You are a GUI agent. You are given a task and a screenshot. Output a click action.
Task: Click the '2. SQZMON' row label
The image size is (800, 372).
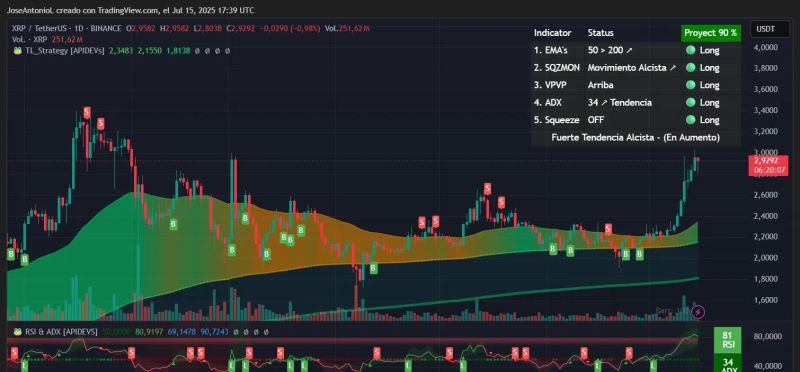point(557,67)
